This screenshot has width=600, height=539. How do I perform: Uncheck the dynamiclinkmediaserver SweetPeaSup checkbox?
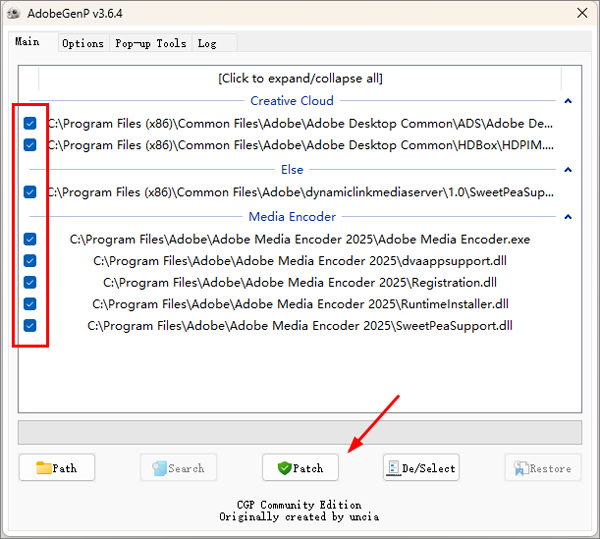coord(30,192)
